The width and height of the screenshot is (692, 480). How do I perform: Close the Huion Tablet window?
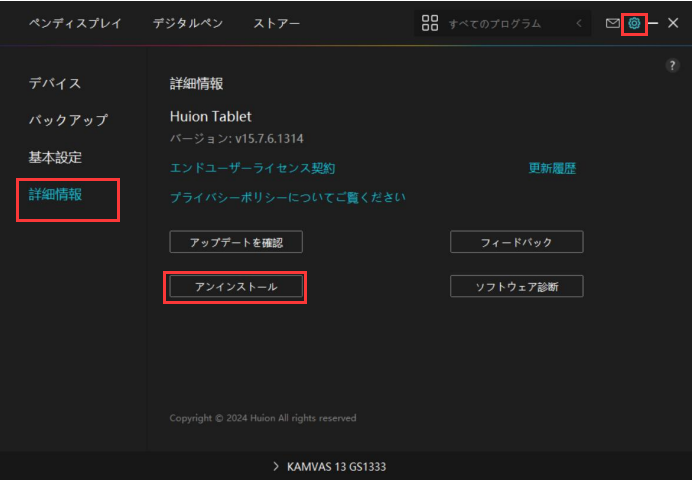coord(673,23)
